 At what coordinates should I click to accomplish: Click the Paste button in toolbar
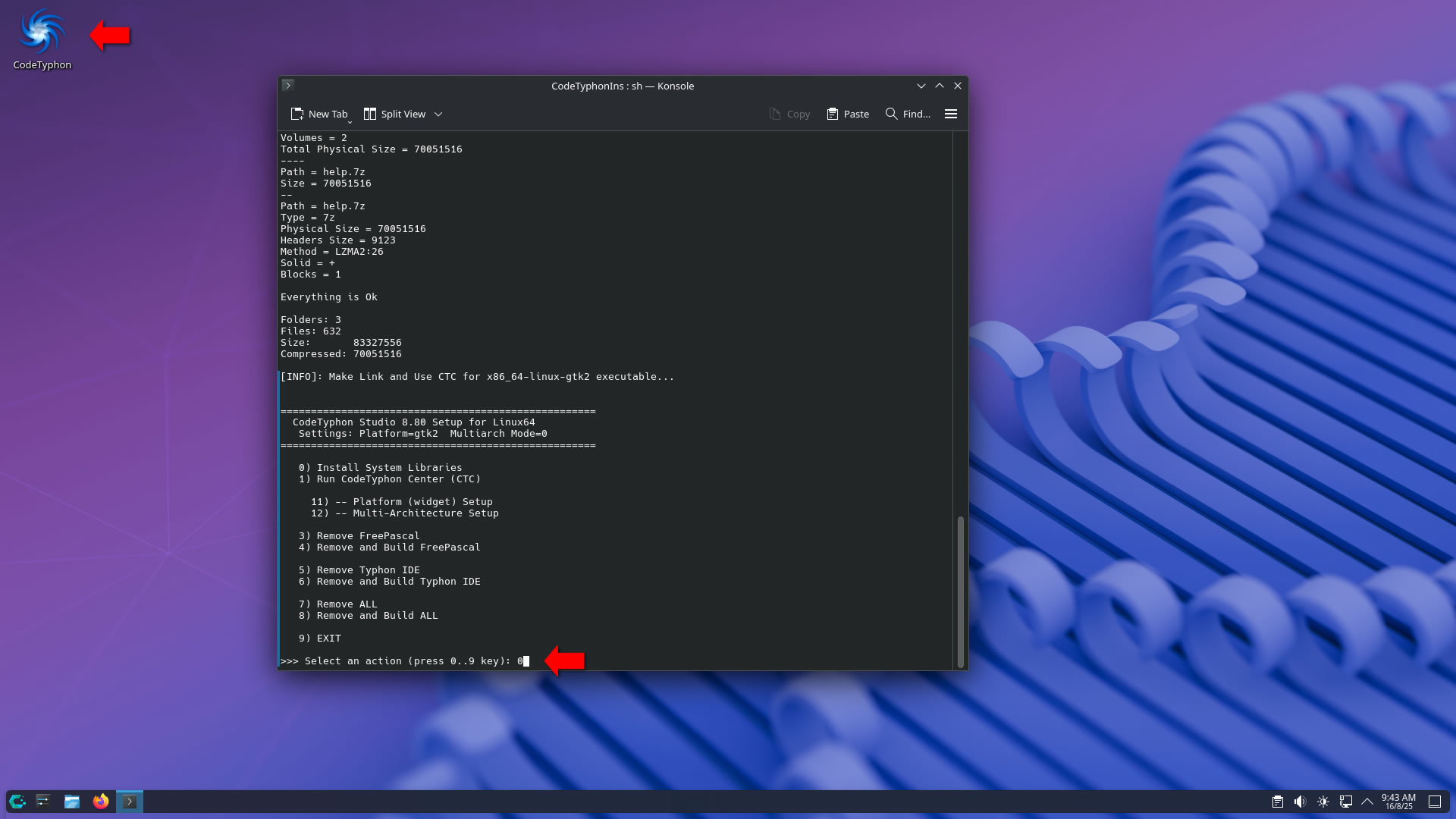[x=848, y=114]
